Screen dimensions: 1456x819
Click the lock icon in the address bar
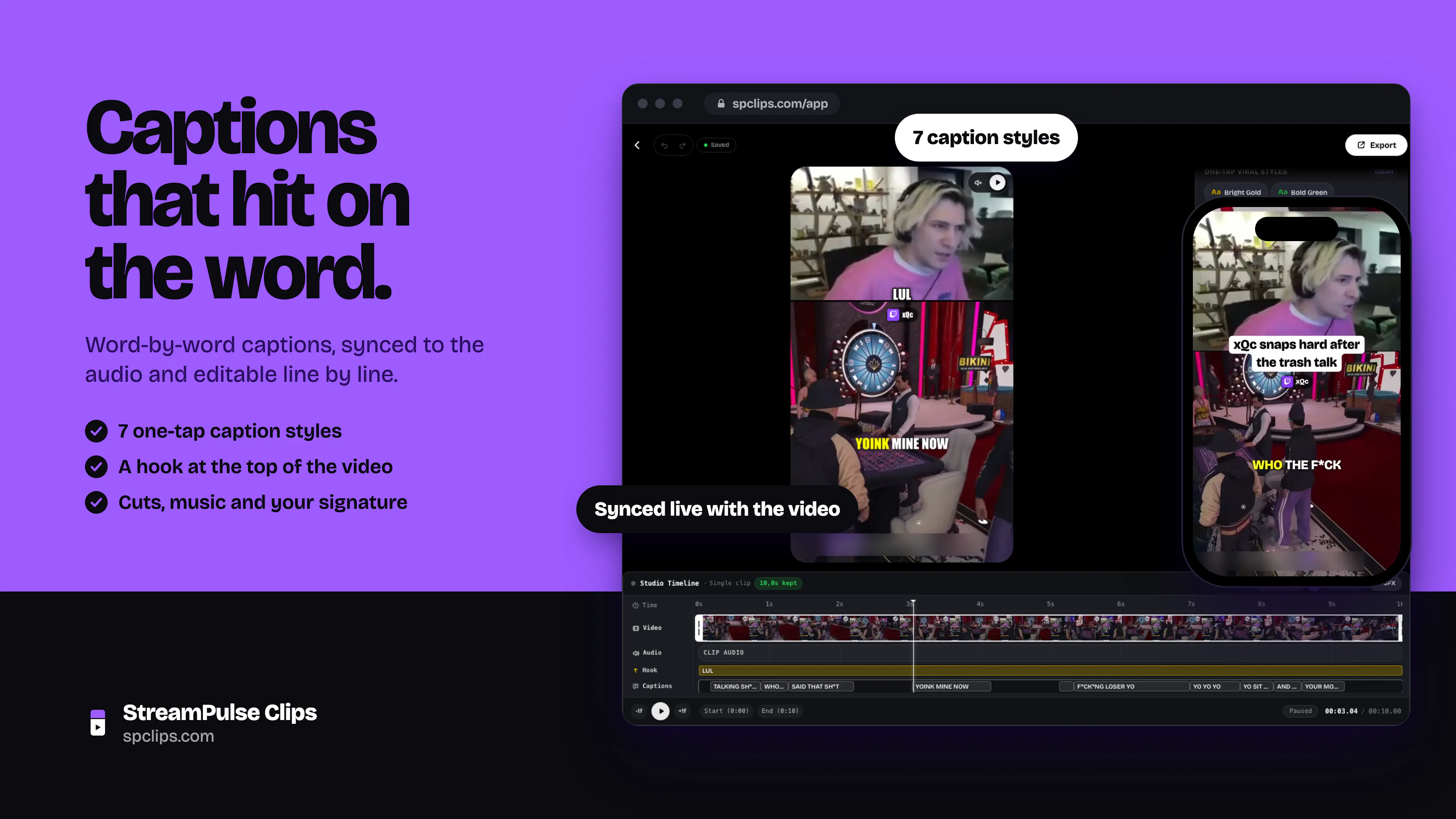point(721,104)
